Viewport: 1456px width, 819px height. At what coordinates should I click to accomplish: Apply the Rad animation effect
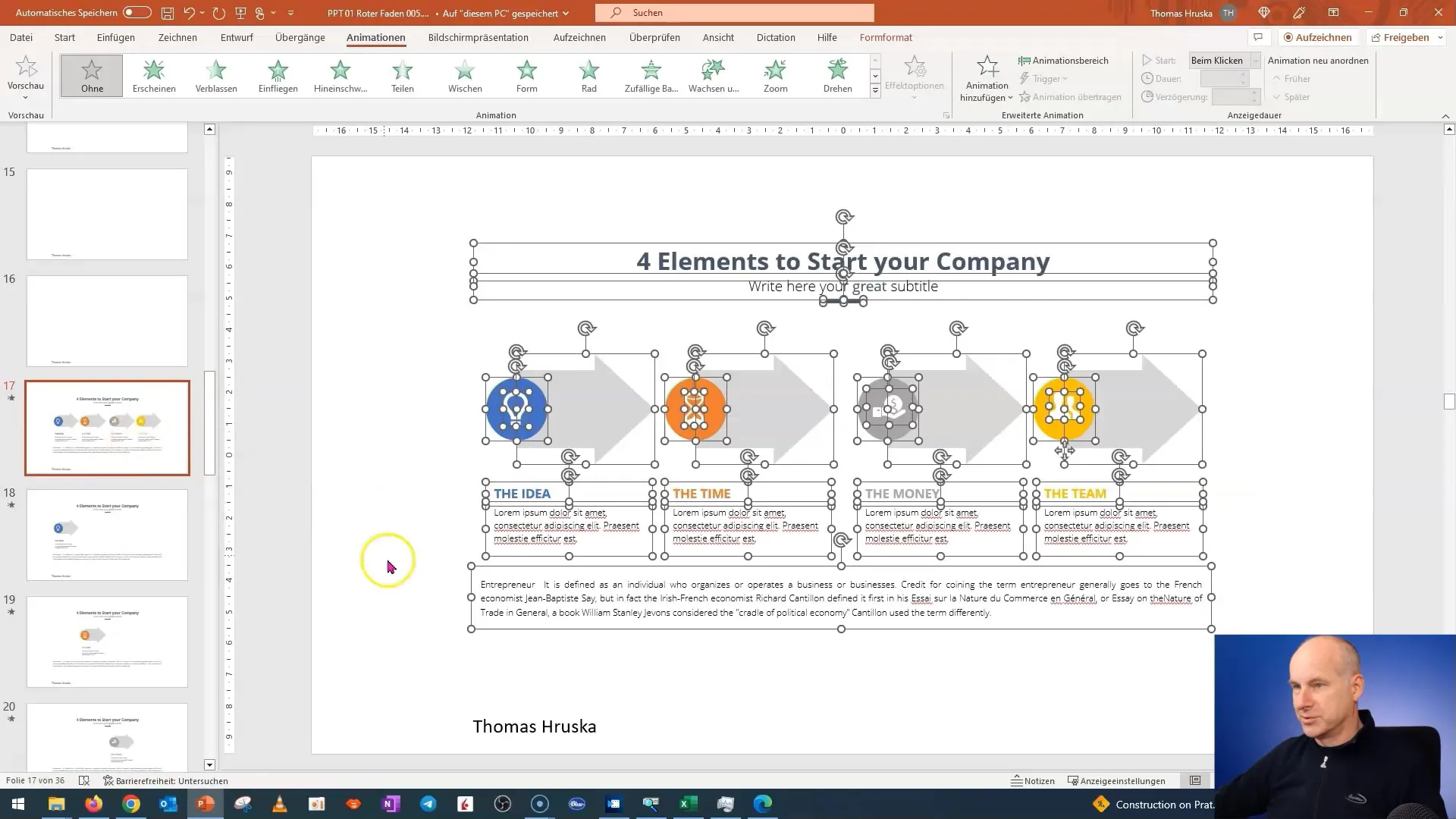coord(589,76)
